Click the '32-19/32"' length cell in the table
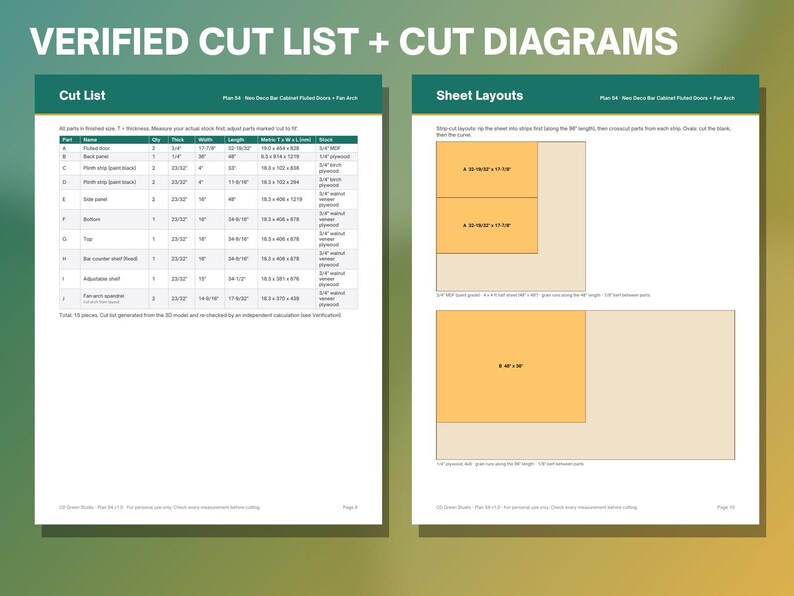The height and width of the screenshot is (596, 794). click(x=240, y=148)
